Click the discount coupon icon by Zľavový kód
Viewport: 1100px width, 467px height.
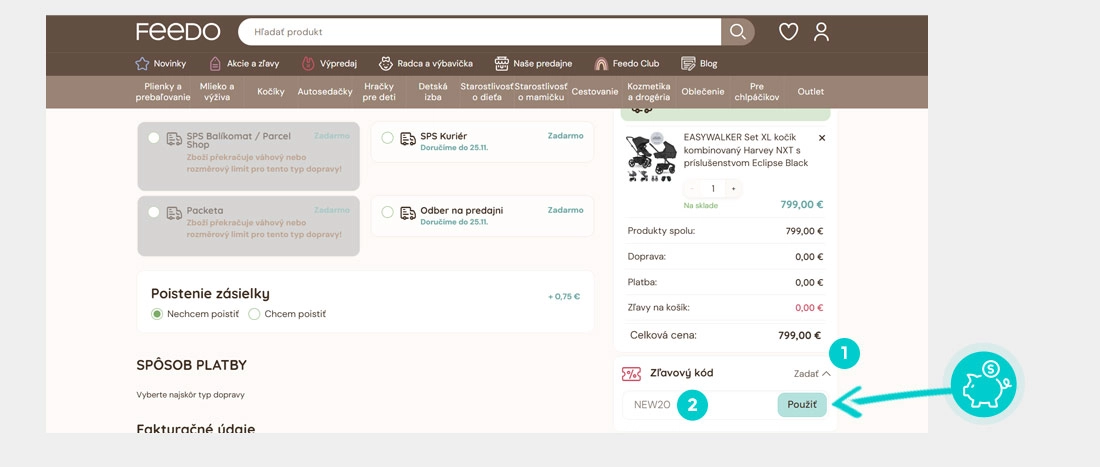click(x=631, y=374)
